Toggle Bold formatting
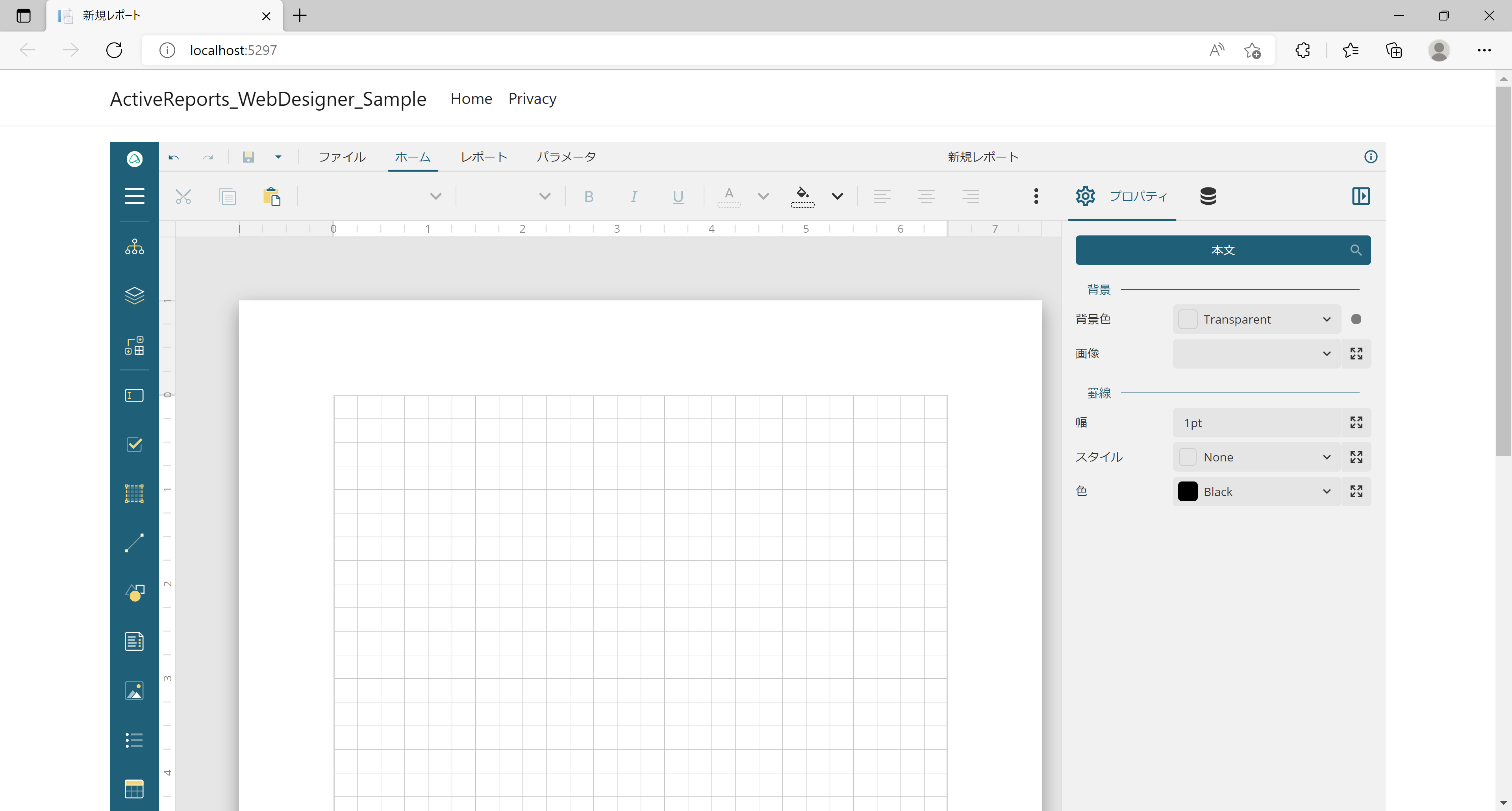1512x811 pixels. coord(589,196)
